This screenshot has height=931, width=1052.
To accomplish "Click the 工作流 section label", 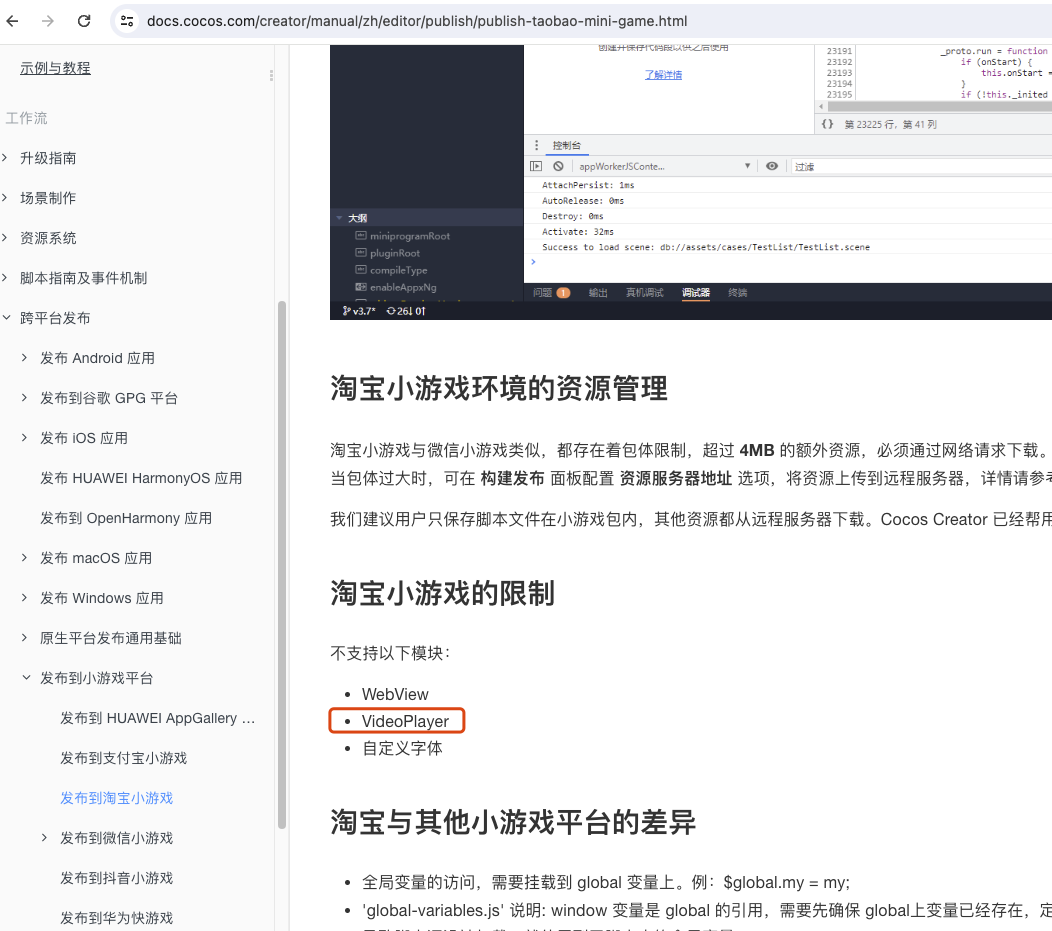I will tap(26, 118).
